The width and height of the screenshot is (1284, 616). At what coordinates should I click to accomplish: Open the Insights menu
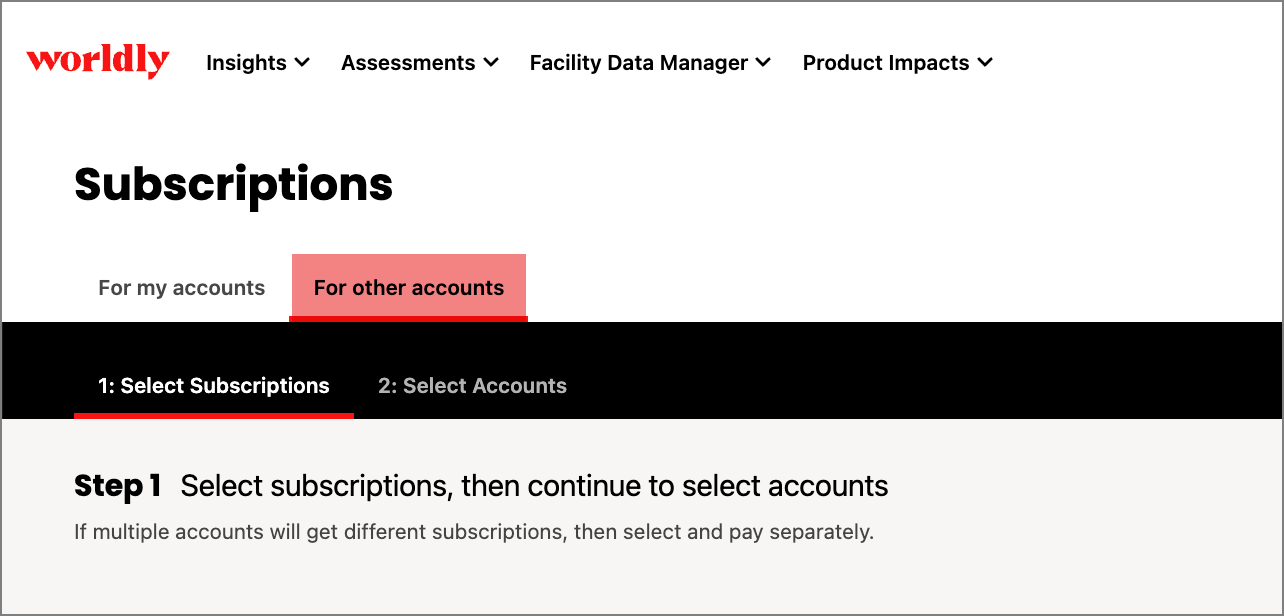(246, 63)
